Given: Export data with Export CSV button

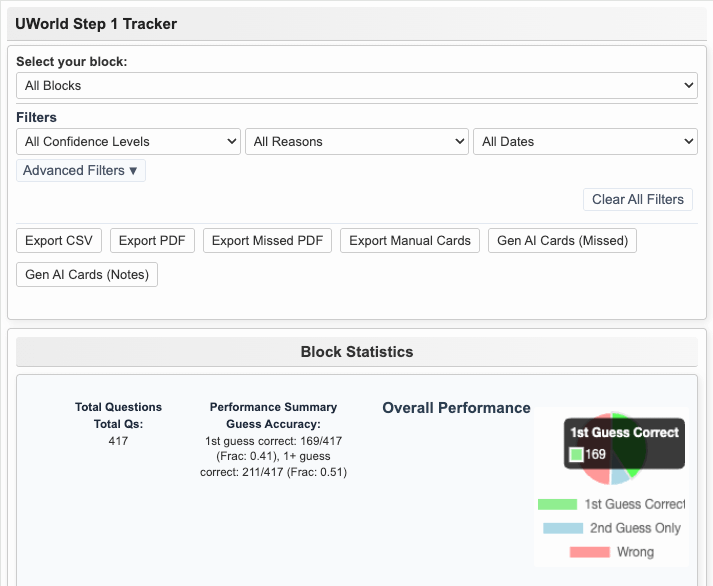Looking at the screenshot, I should click(59, 241).
